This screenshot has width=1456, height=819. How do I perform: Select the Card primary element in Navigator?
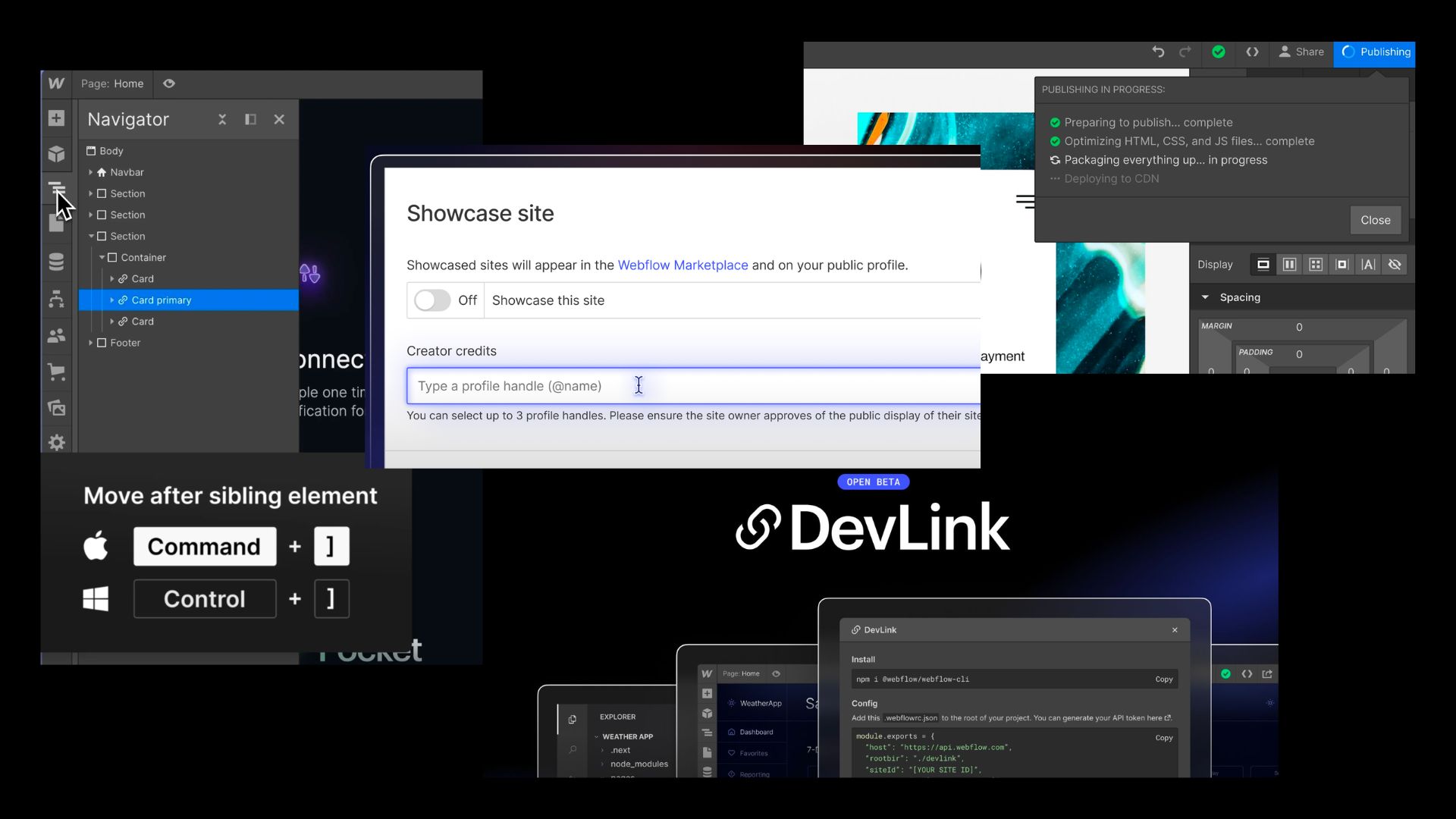(x=161, y=300)
